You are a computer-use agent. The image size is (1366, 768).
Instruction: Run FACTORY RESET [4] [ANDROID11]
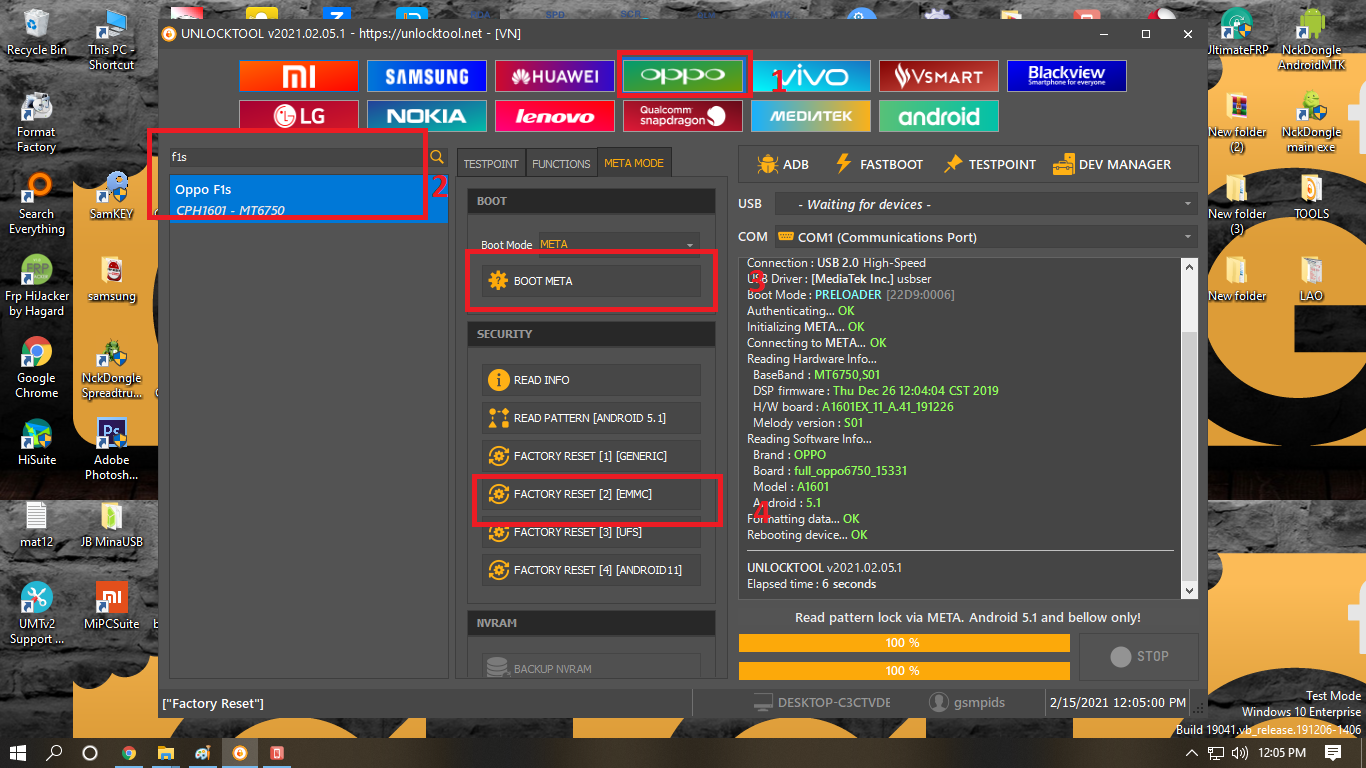click(x=591, y=570)
